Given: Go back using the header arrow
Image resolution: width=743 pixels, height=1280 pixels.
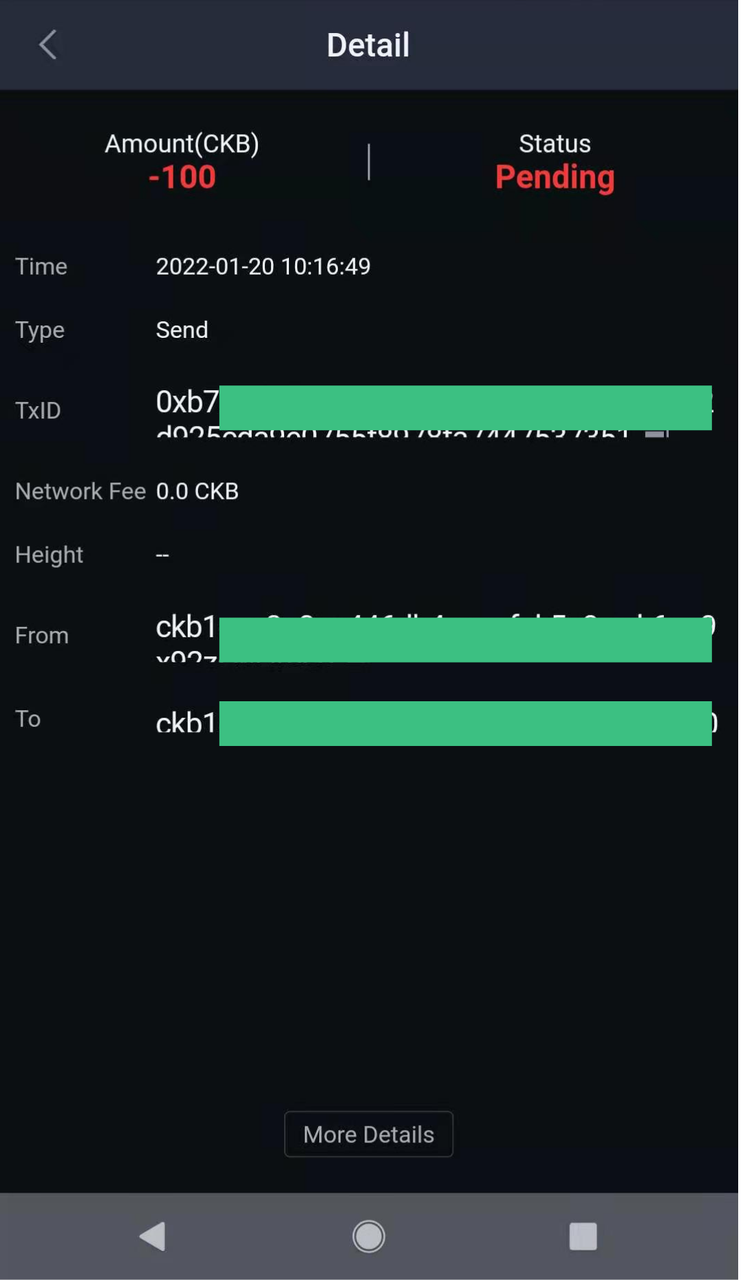Looking at the screenshot, I should click(x=47, y=45).
